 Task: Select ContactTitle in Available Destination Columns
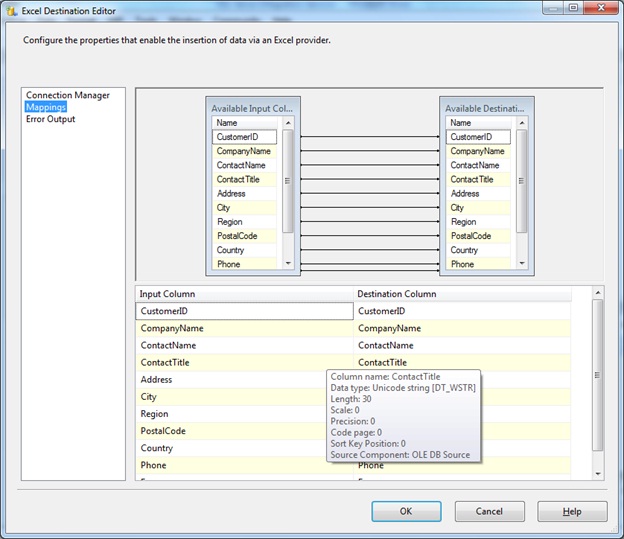478,180
